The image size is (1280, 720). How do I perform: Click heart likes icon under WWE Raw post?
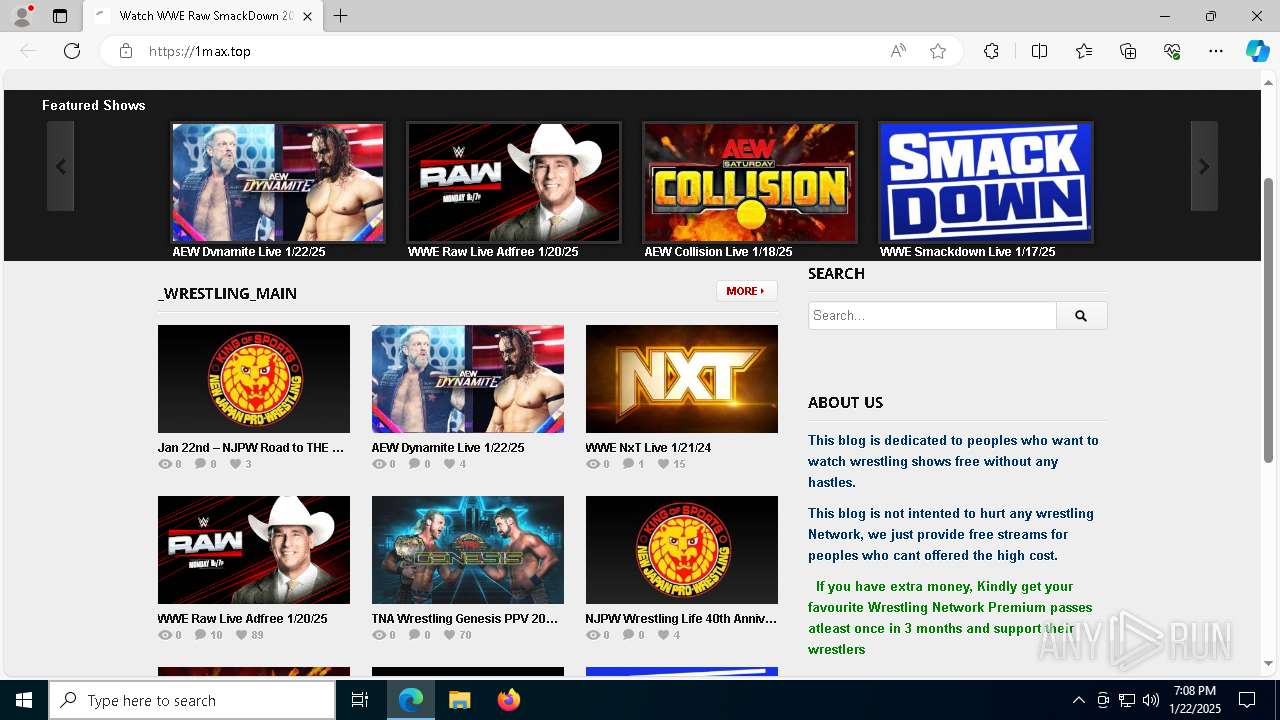pyautogui.click(x=242, y=635)
